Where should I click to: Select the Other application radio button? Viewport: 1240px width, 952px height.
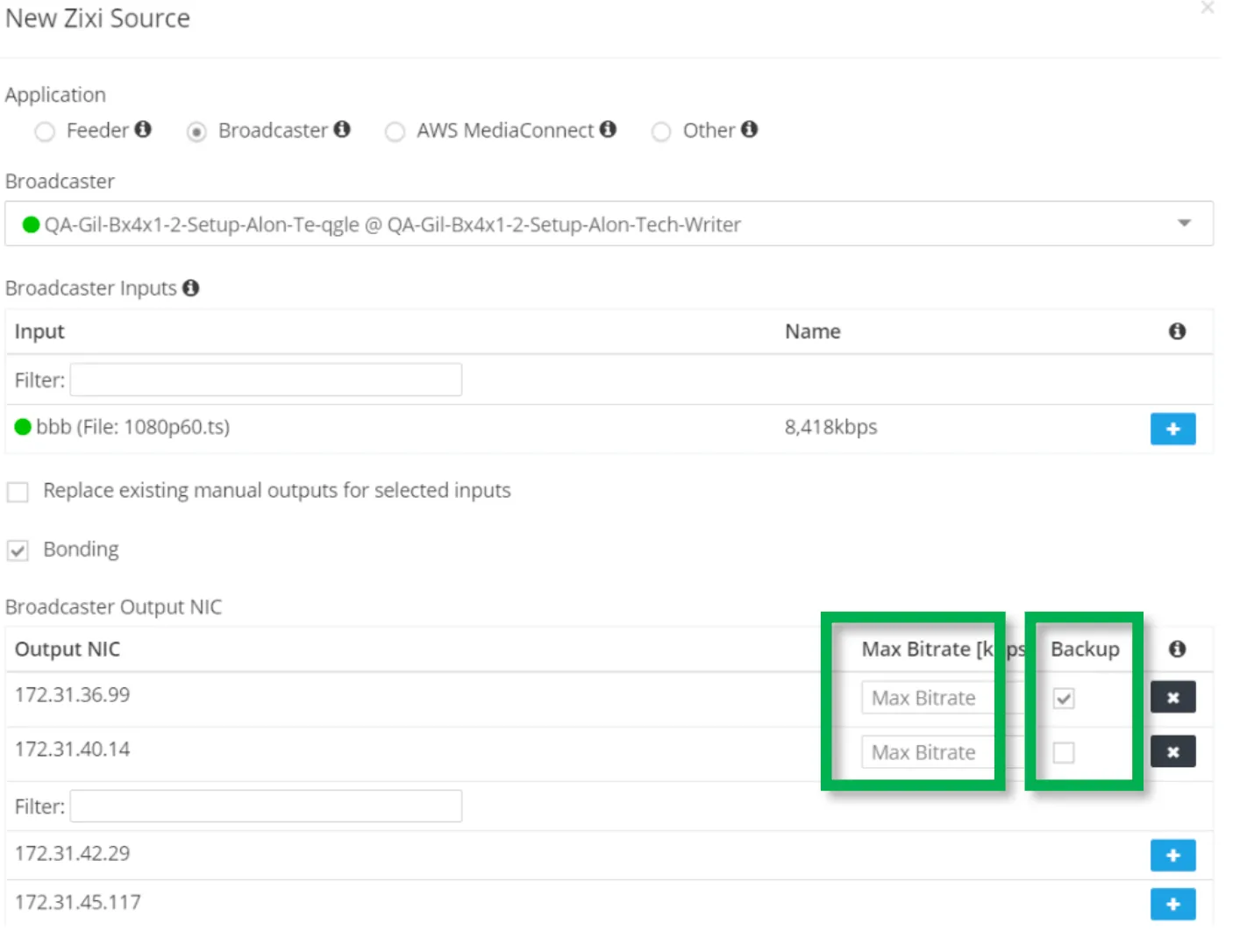point(661,131)
